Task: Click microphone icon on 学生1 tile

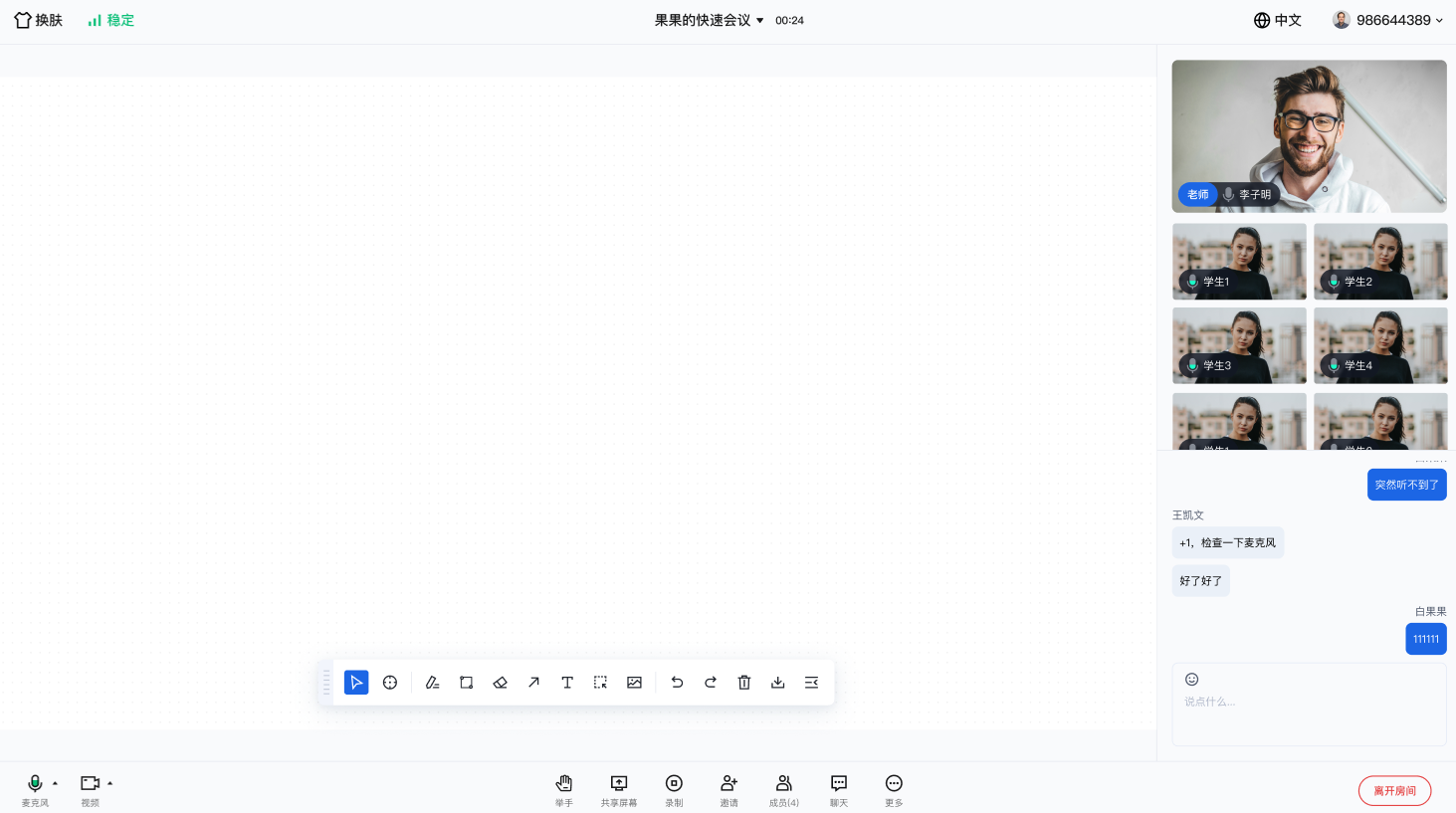Action: pyautogui.click(x=1192, y=282)
